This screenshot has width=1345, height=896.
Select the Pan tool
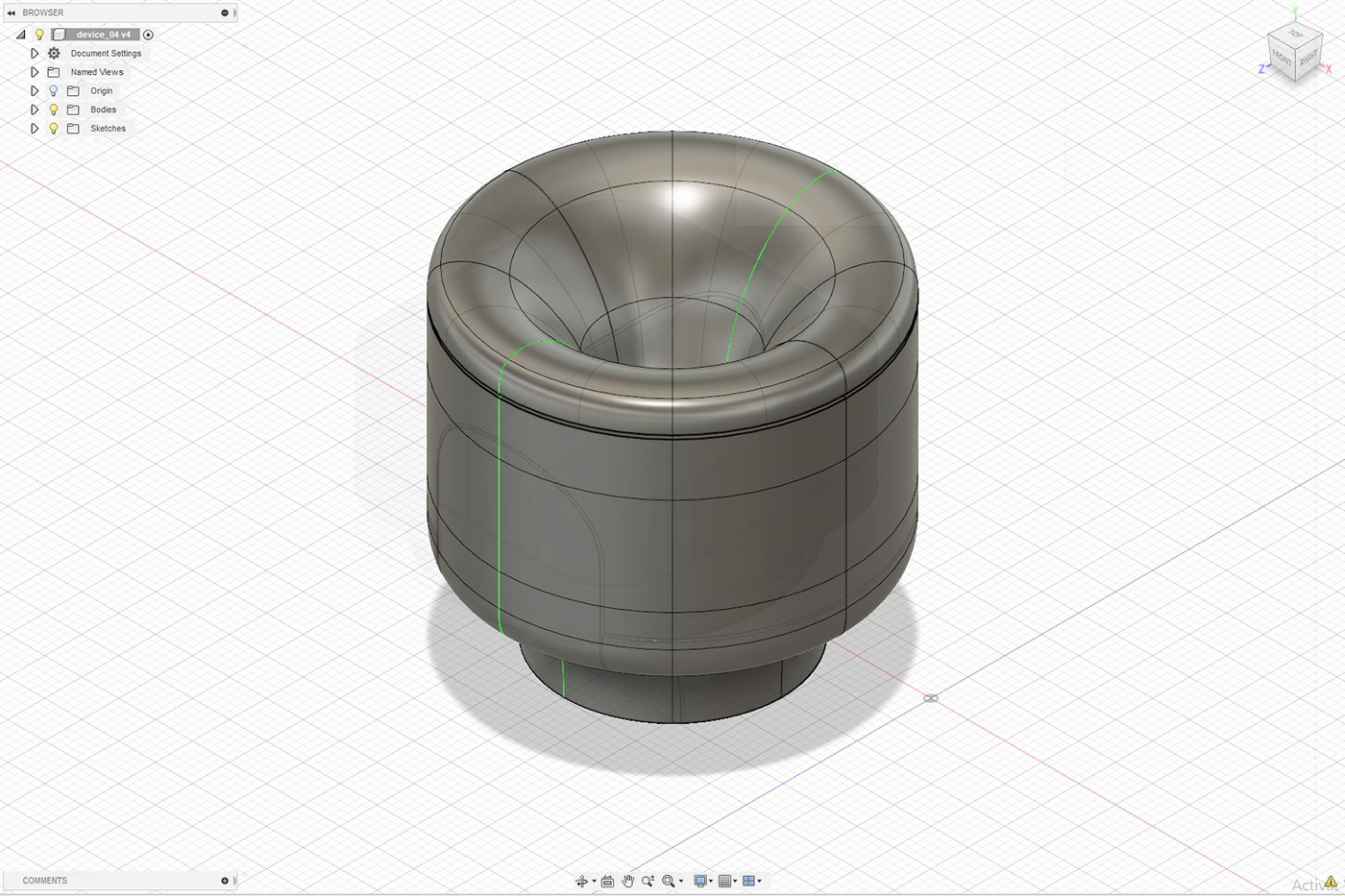click(628, 881)
